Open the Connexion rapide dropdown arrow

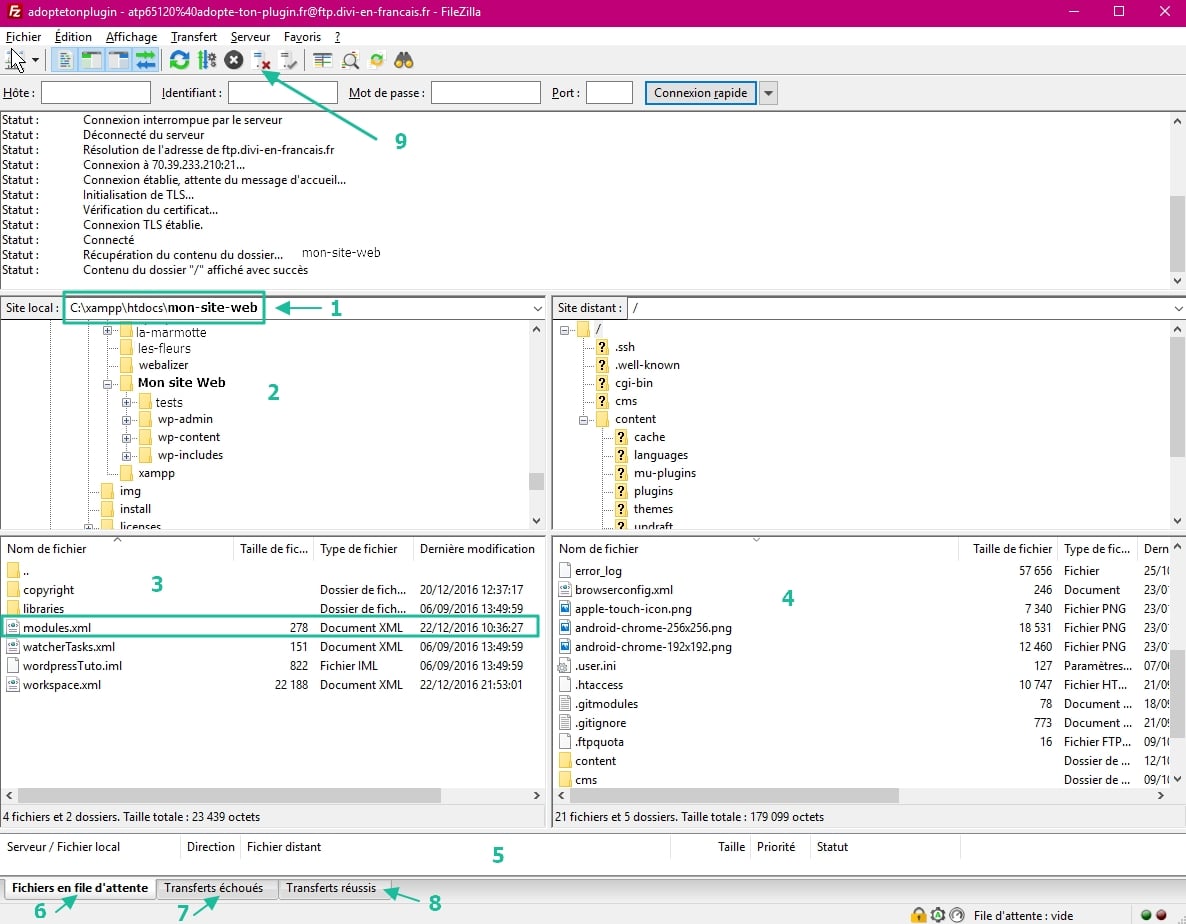tap(767, 92)
